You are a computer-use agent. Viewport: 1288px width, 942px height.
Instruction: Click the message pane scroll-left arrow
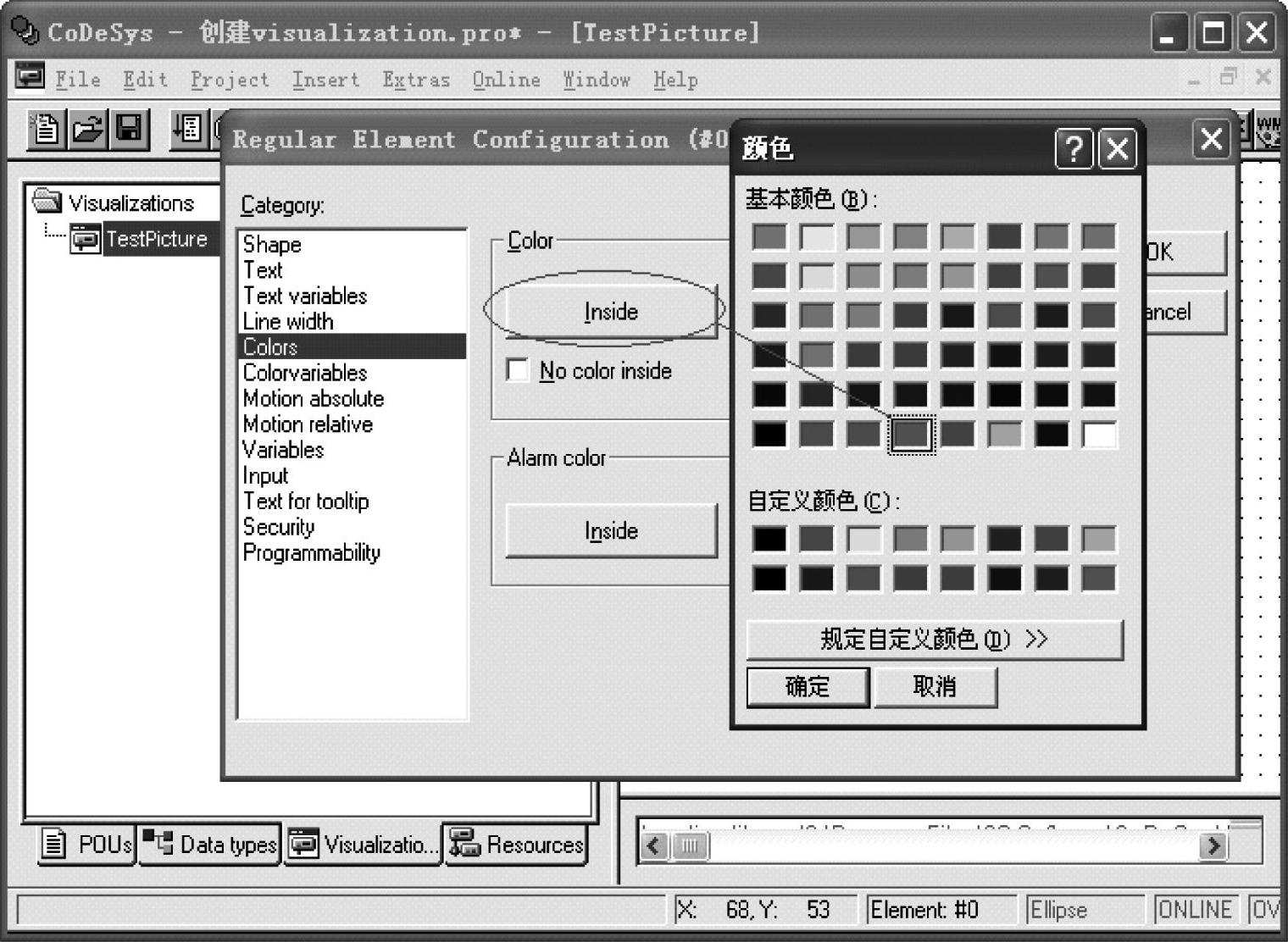click(x=653, y=845)
